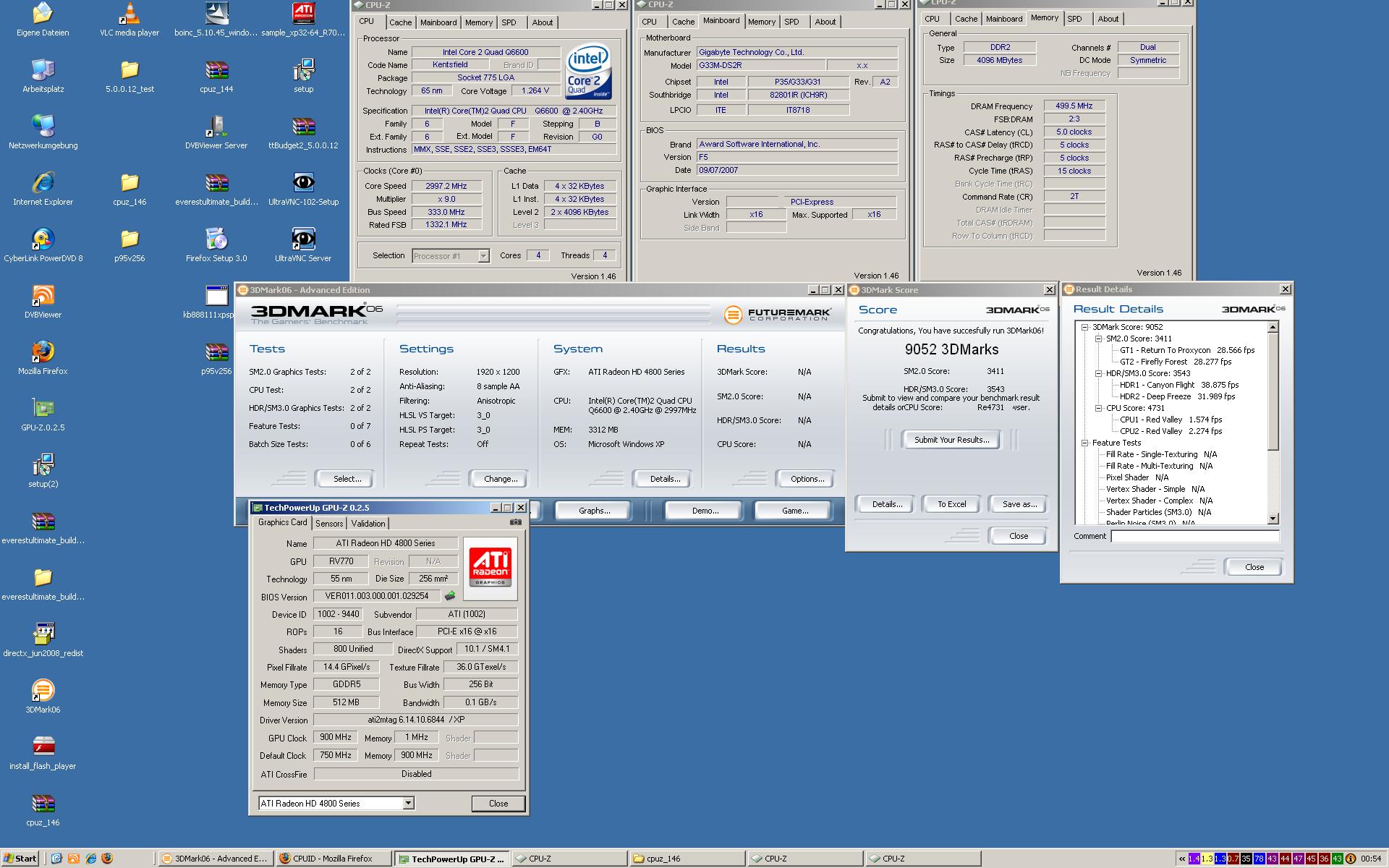This screenshot has height=868, width=1389.
Task: Expand hidden tray icons with « arrow
Action: 1182,859
